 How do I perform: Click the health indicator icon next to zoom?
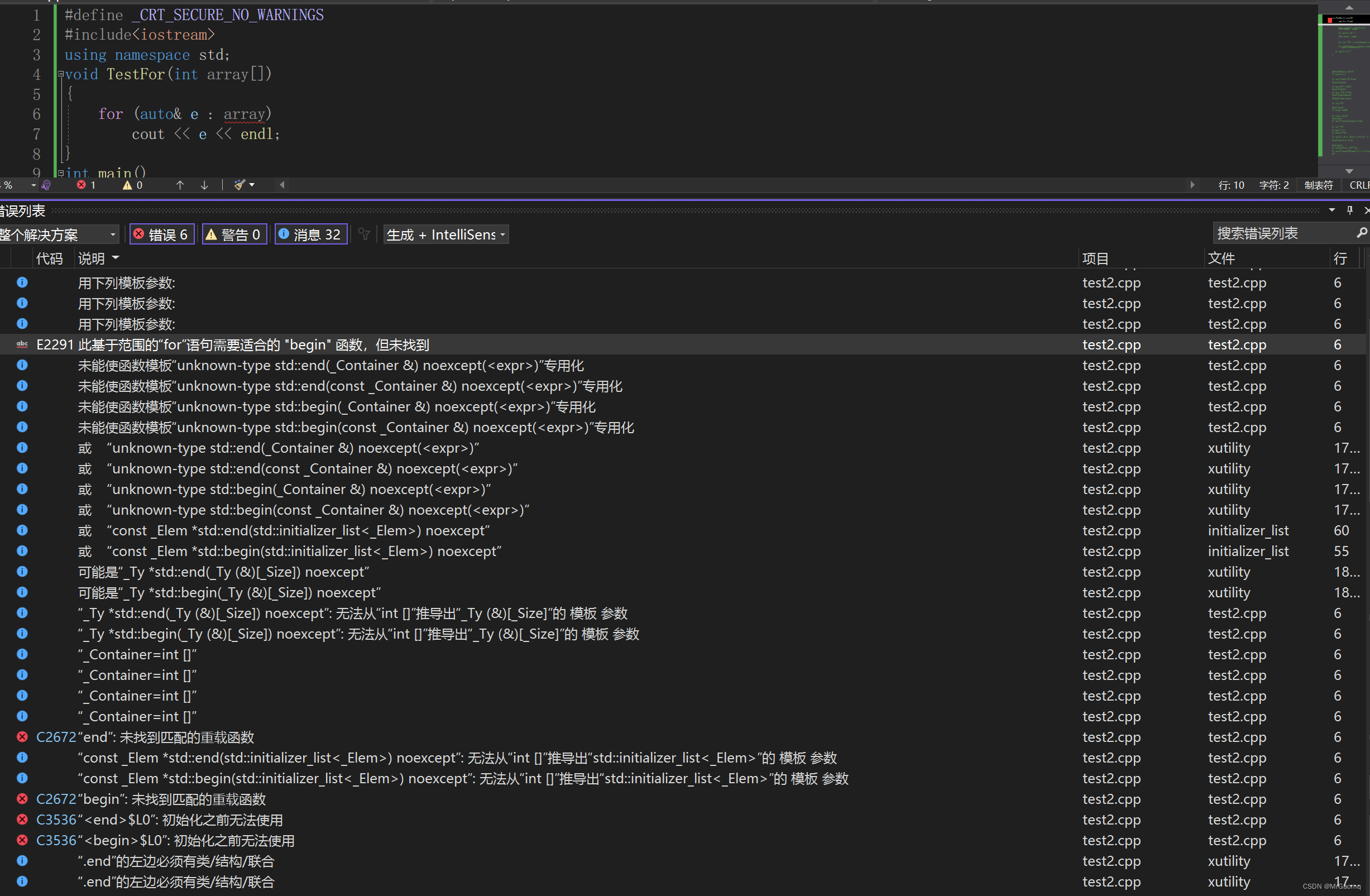pyautogui.click(x=46, y=185)
